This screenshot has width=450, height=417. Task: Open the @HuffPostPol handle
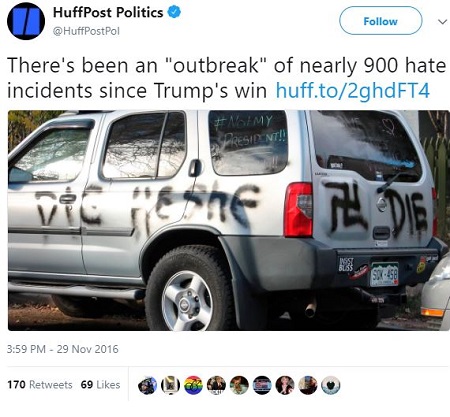(86, 31)
